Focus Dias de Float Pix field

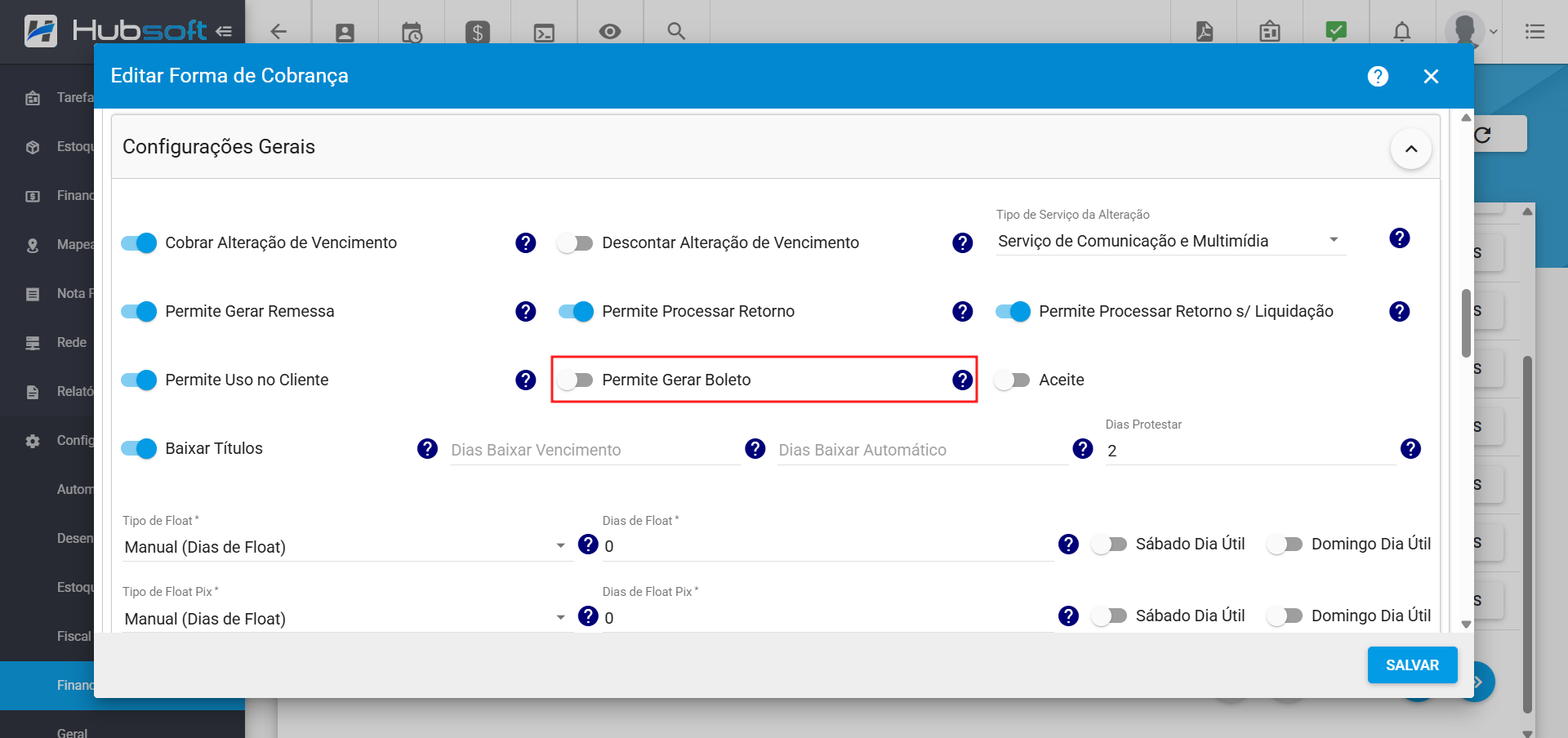(828, 618)
